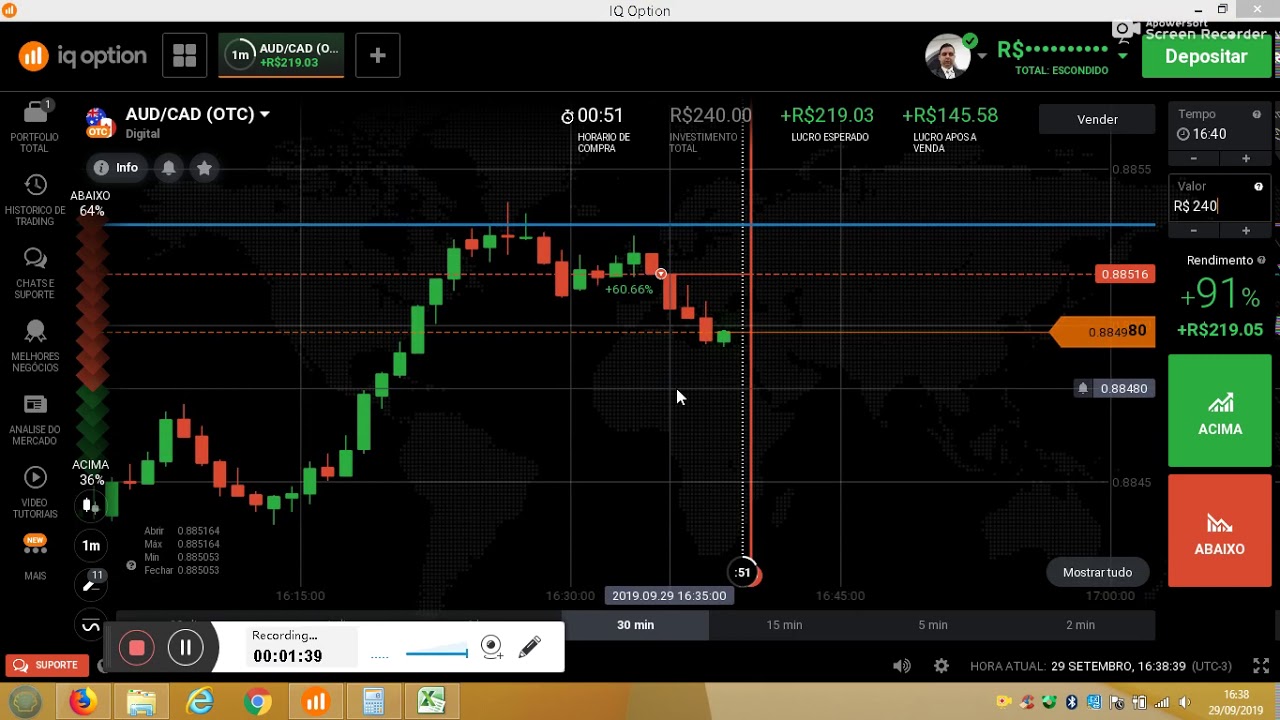This screenshot has height=720, width=1280.
Task: Increase expiration time with plus
Action: (x=1245, y=158)
